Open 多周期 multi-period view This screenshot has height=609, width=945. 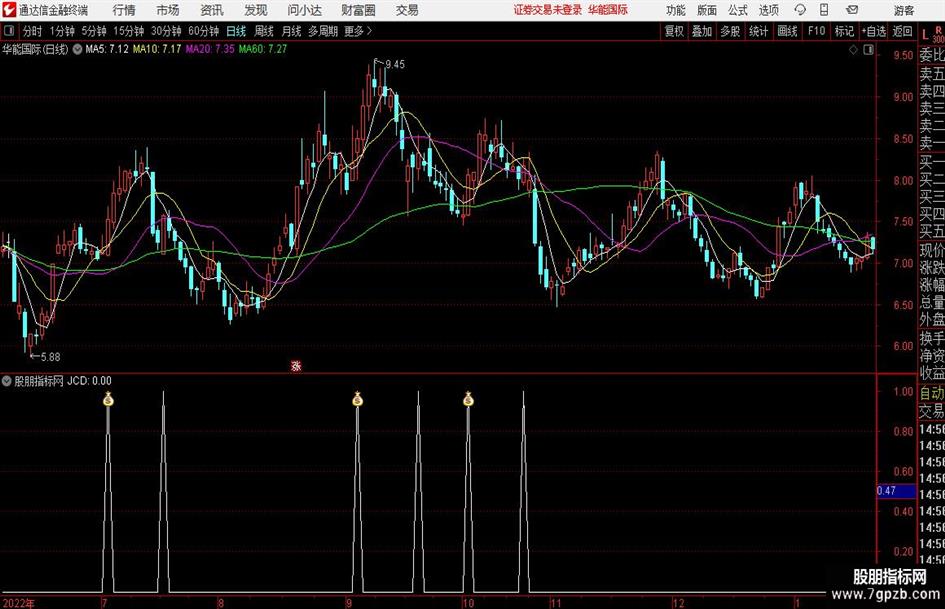point(323,31)
